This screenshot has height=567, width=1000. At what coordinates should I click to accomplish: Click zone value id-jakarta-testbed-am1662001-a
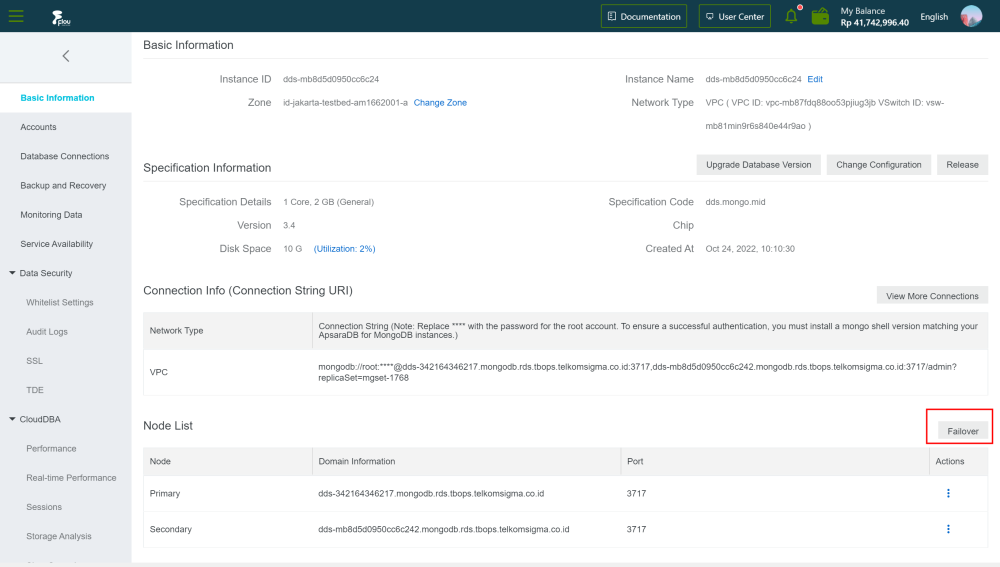[345, 103]
